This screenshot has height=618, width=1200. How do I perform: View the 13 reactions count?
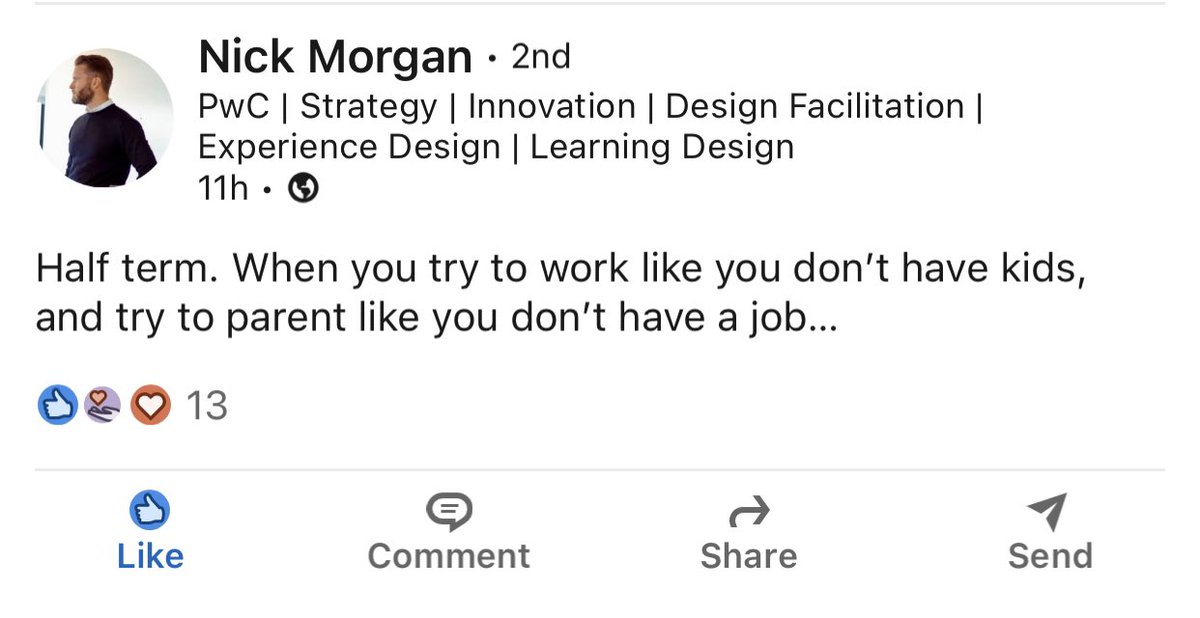pos(207,406)
